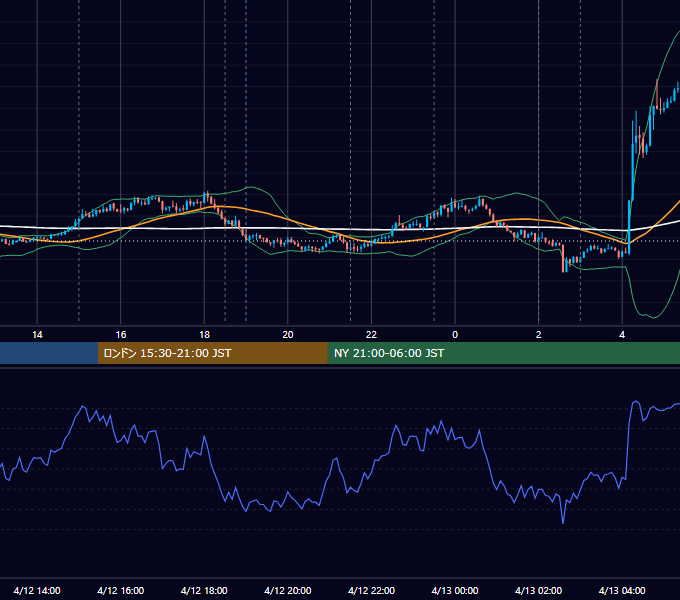Click the 4/13 00:00 date label
The width and height of the screenshot is (680, 600).
(455, 590)
